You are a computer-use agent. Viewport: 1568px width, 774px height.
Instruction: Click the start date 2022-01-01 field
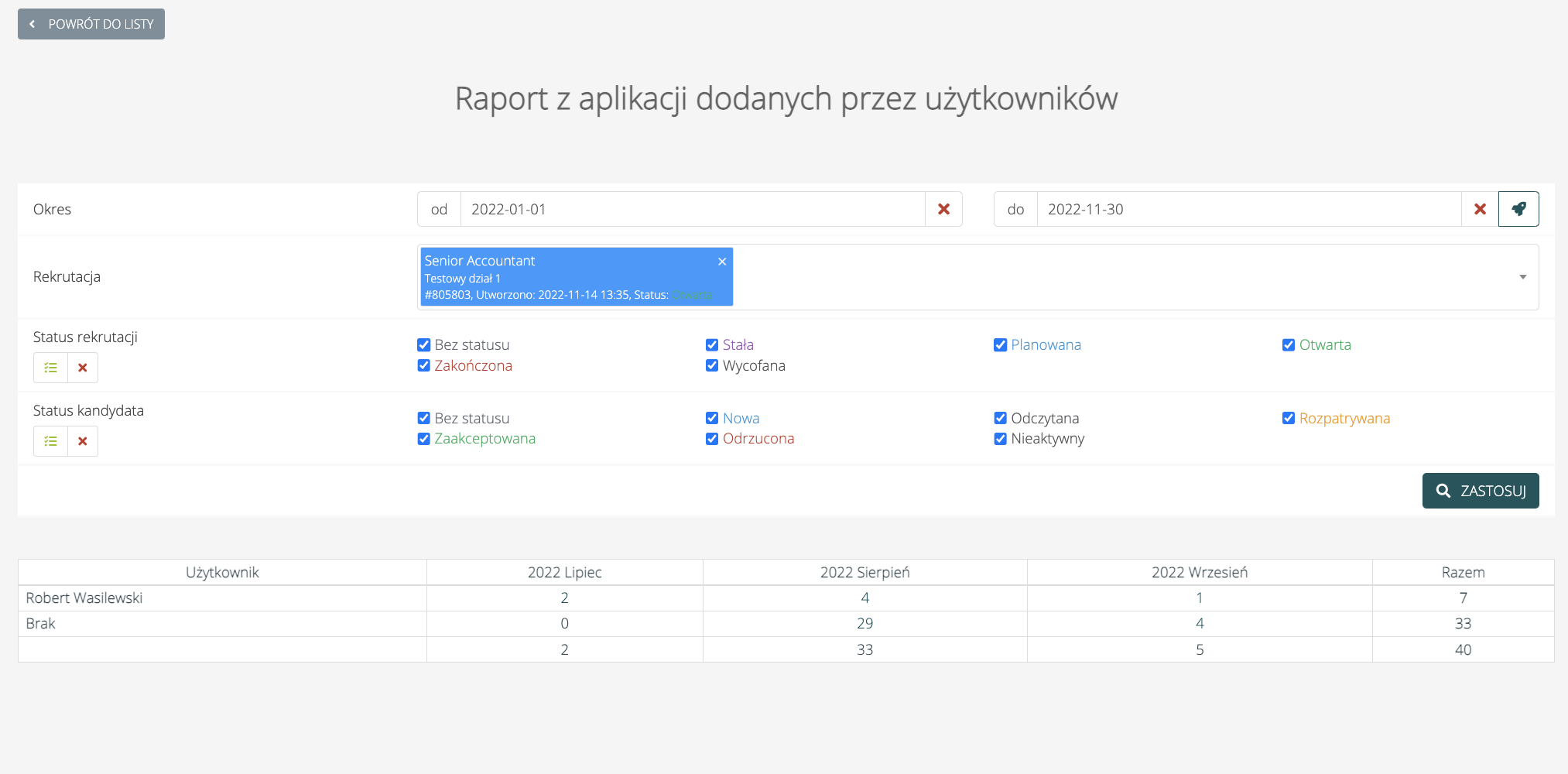692,209
